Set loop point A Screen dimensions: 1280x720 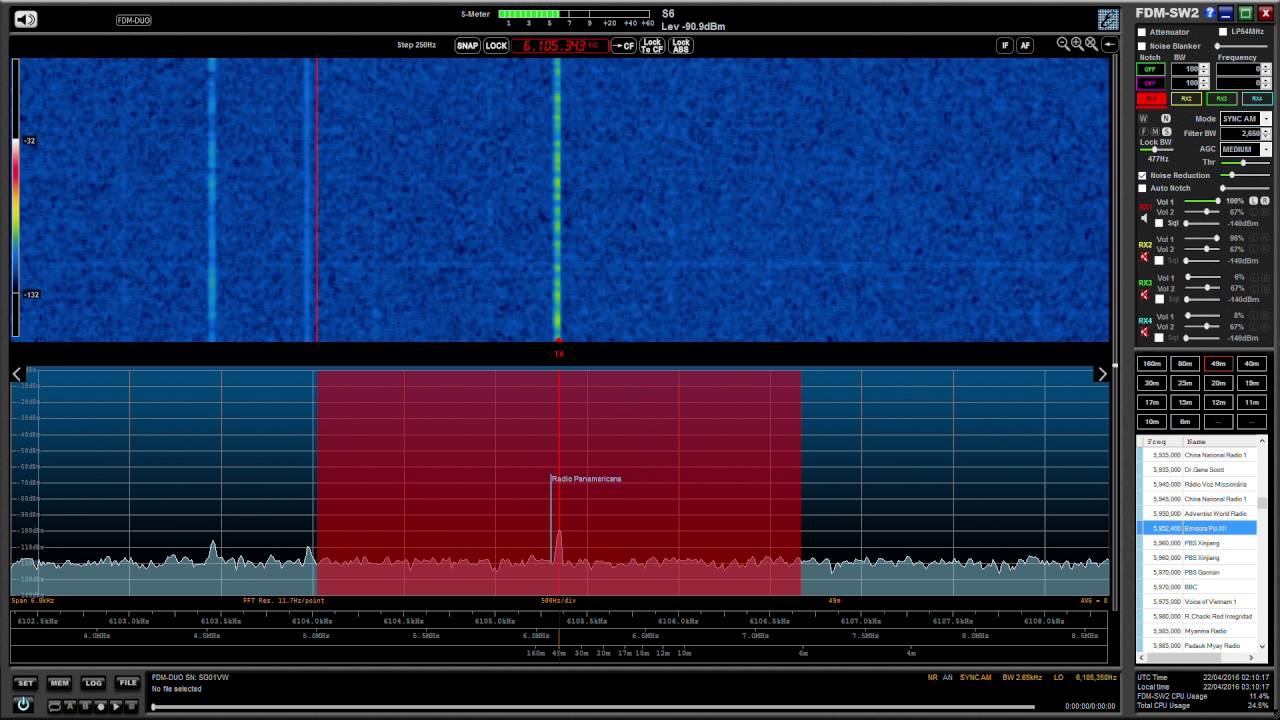pyautogui.click(x=70, y=706)
